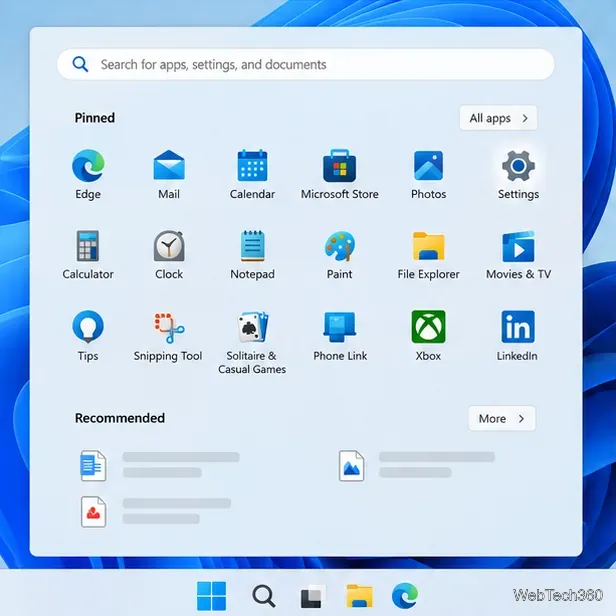
Task: Click the Windows Start button on taskbar
Action: [211, 596]
